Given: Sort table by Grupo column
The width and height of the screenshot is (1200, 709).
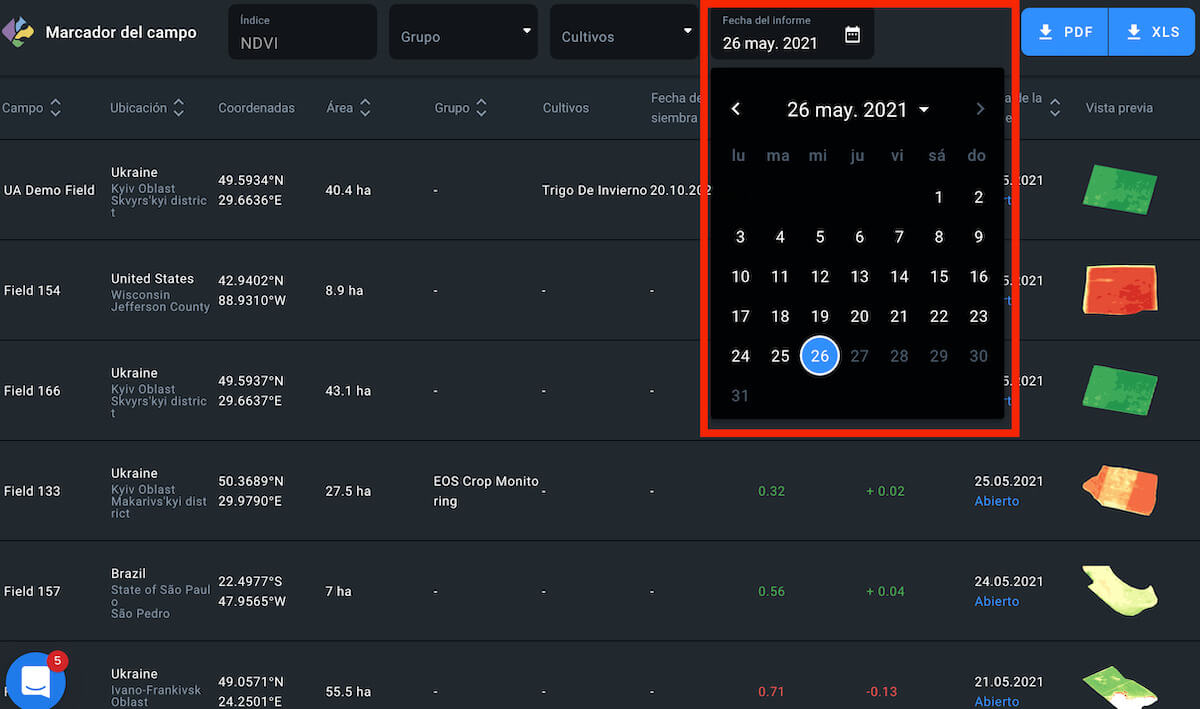Looking at the screenshot, I should [481, 108].
